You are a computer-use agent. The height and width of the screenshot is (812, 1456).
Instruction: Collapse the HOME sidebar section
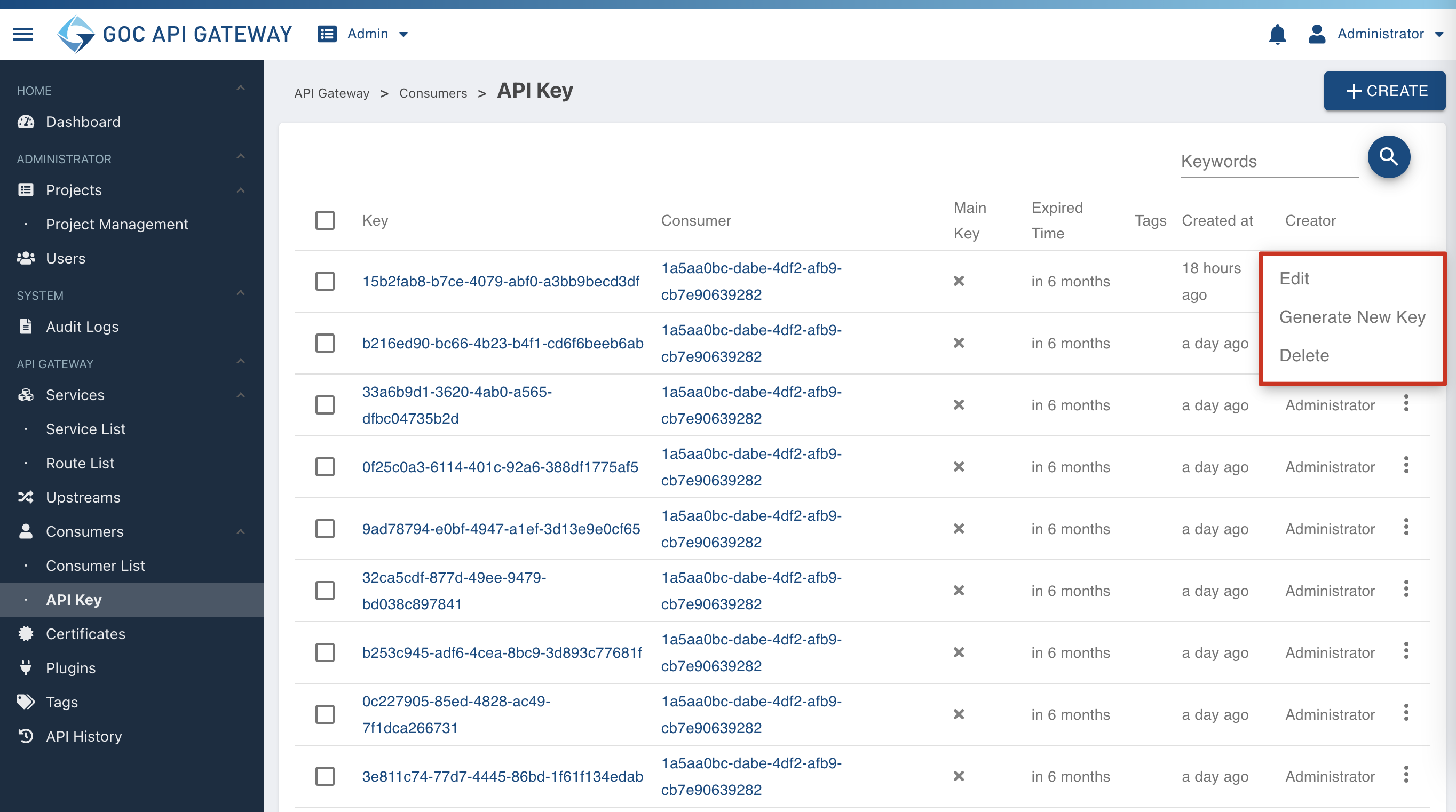point(240,89)
